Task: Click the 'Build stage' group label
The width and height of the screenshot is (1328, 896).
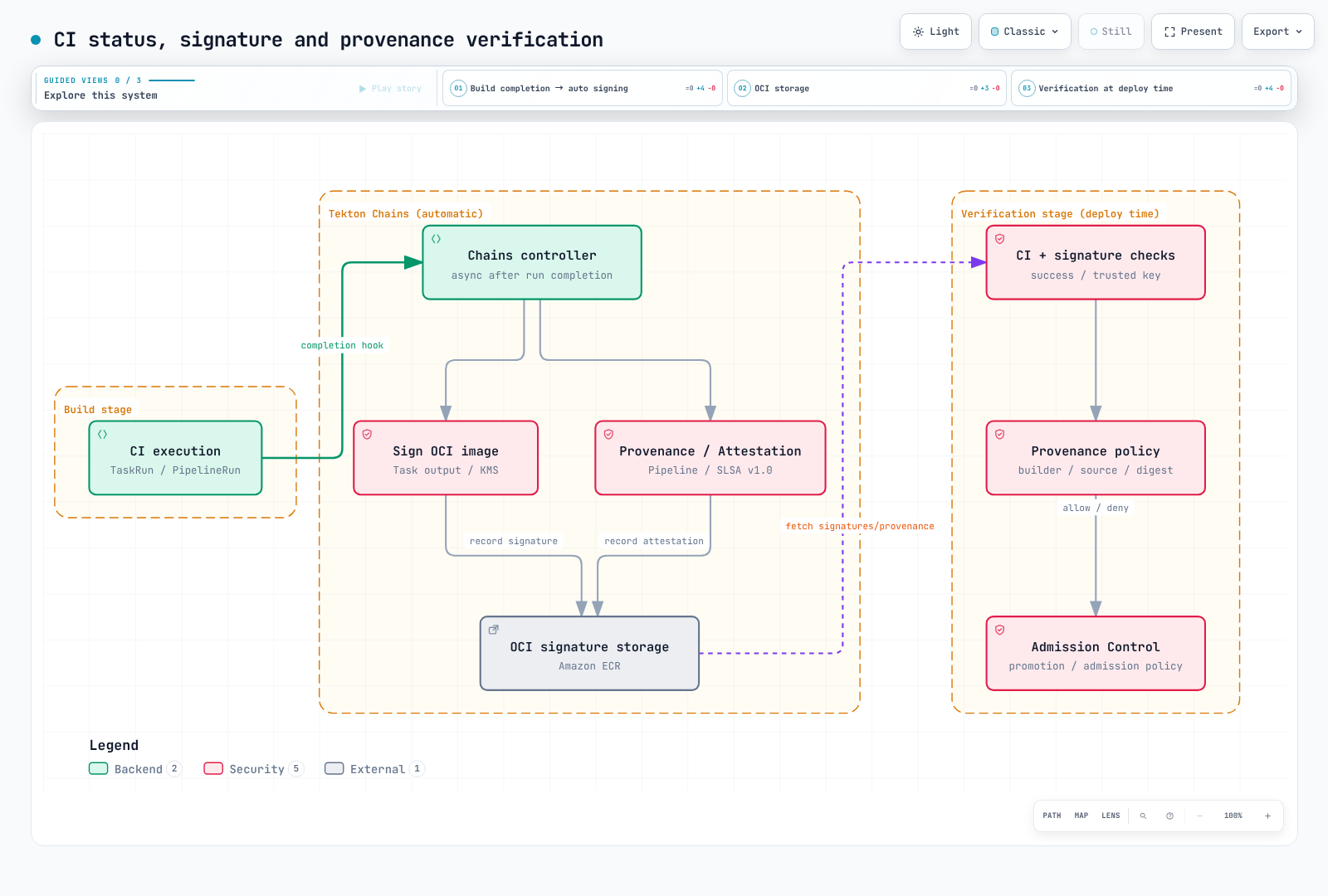Action: pyautogui.click(x=98, y=410)
